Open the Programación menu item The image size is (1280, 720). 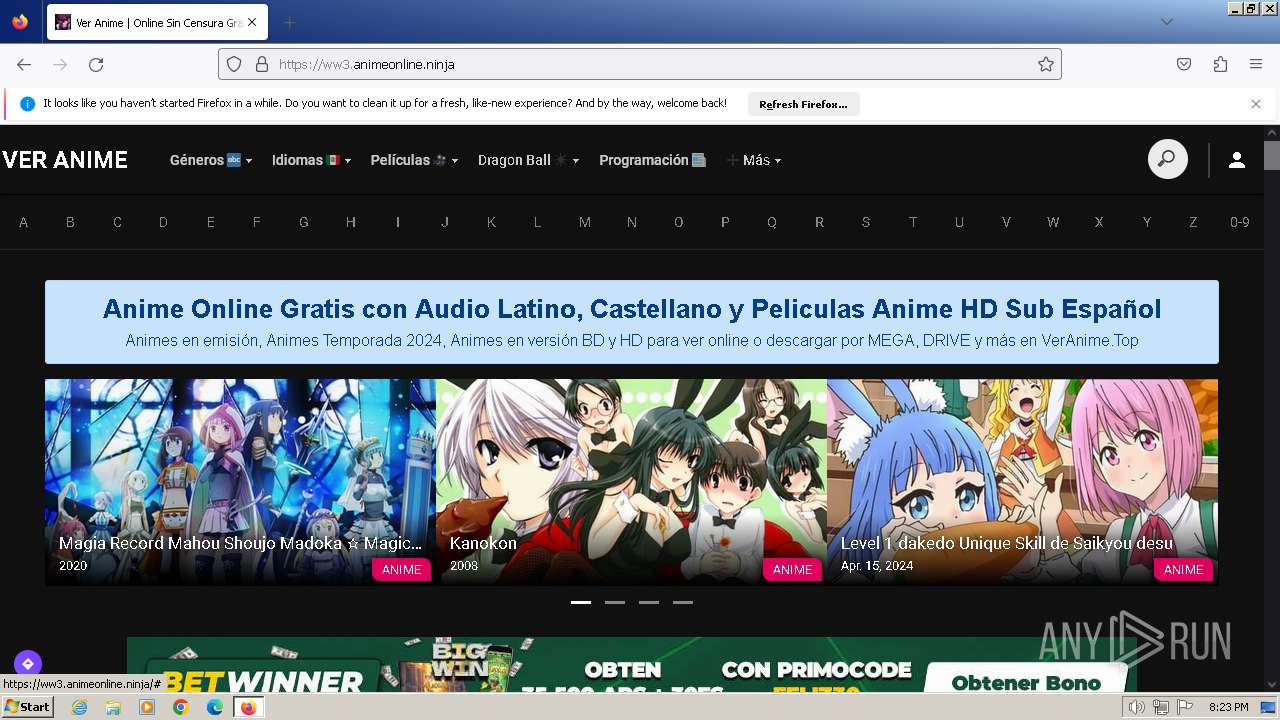pos(652,160)
